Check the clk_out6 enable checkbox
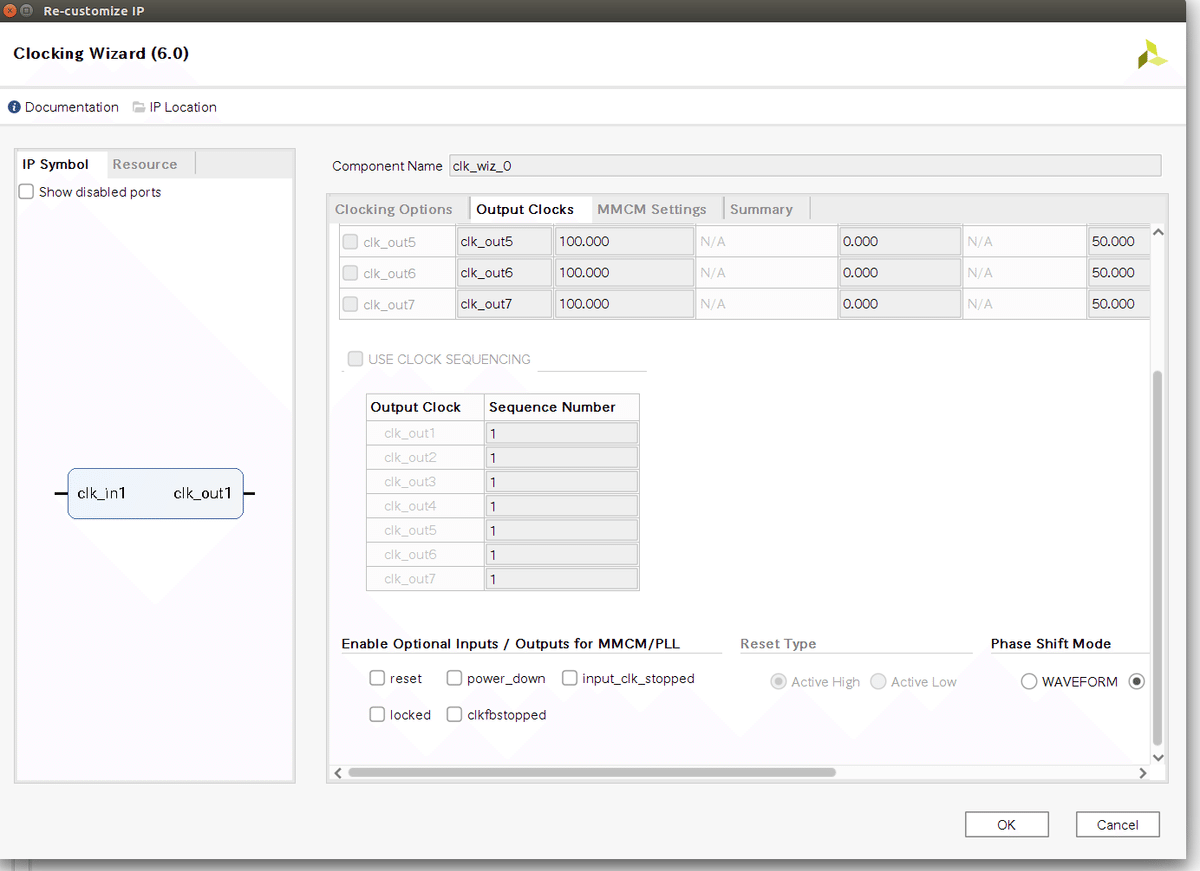Screen dimensions: 1200x871 point(350,272)
